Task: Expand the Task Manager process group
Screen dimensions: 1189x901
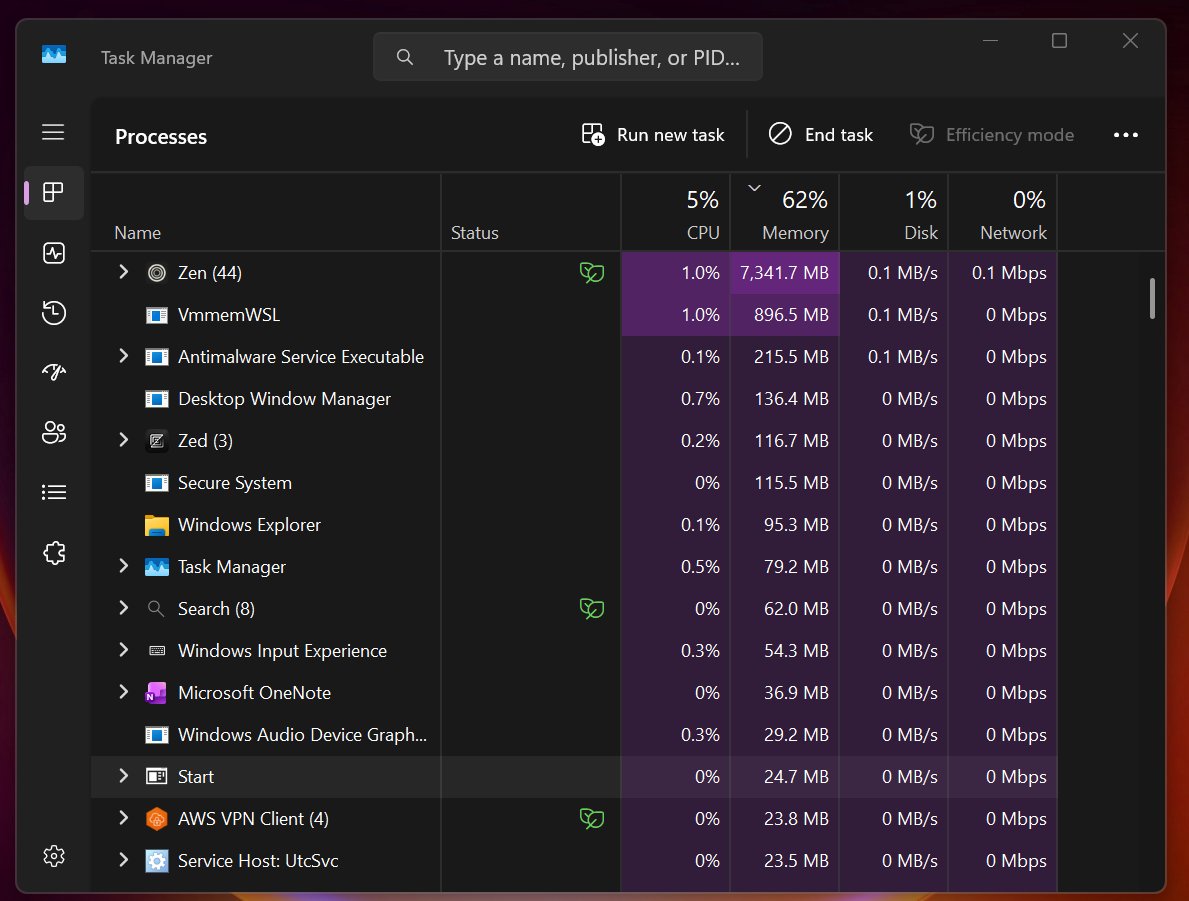Action: pyautogui.click(x=124, y=566)
